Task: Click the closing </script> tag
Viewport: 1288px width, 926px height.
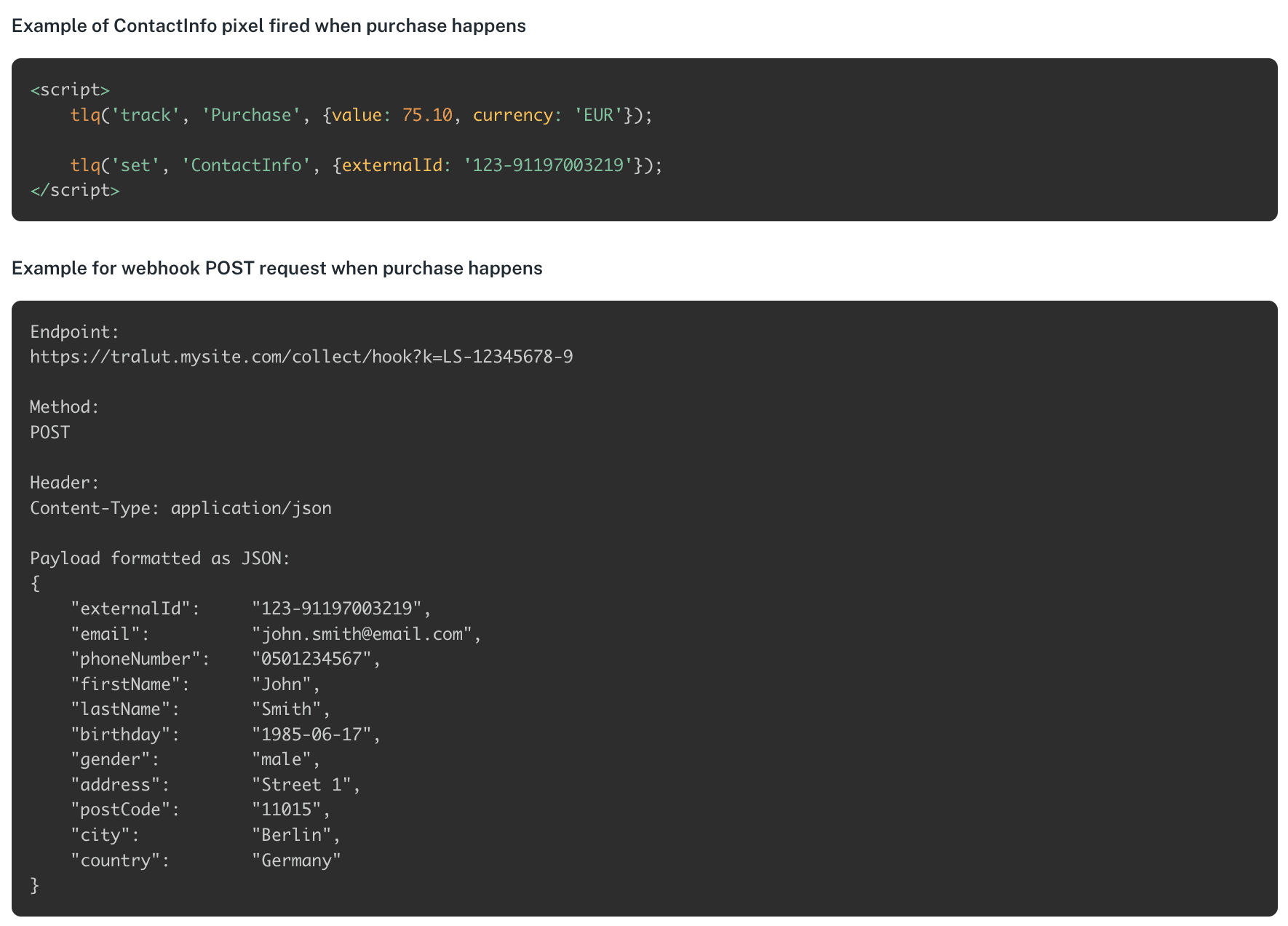Action: coord(75,190)
